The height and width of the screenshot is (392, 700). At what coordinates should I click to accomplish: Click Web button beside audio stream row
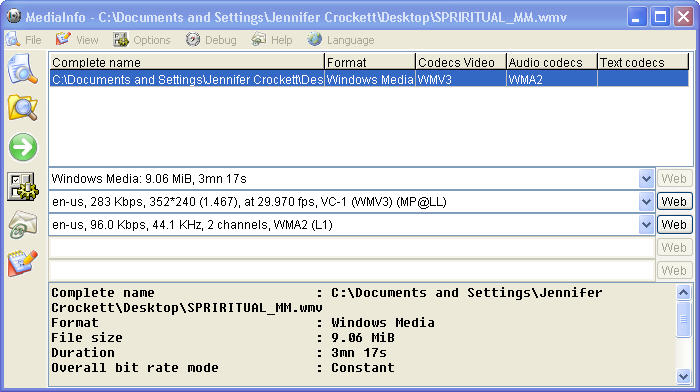tap(674, 225)
